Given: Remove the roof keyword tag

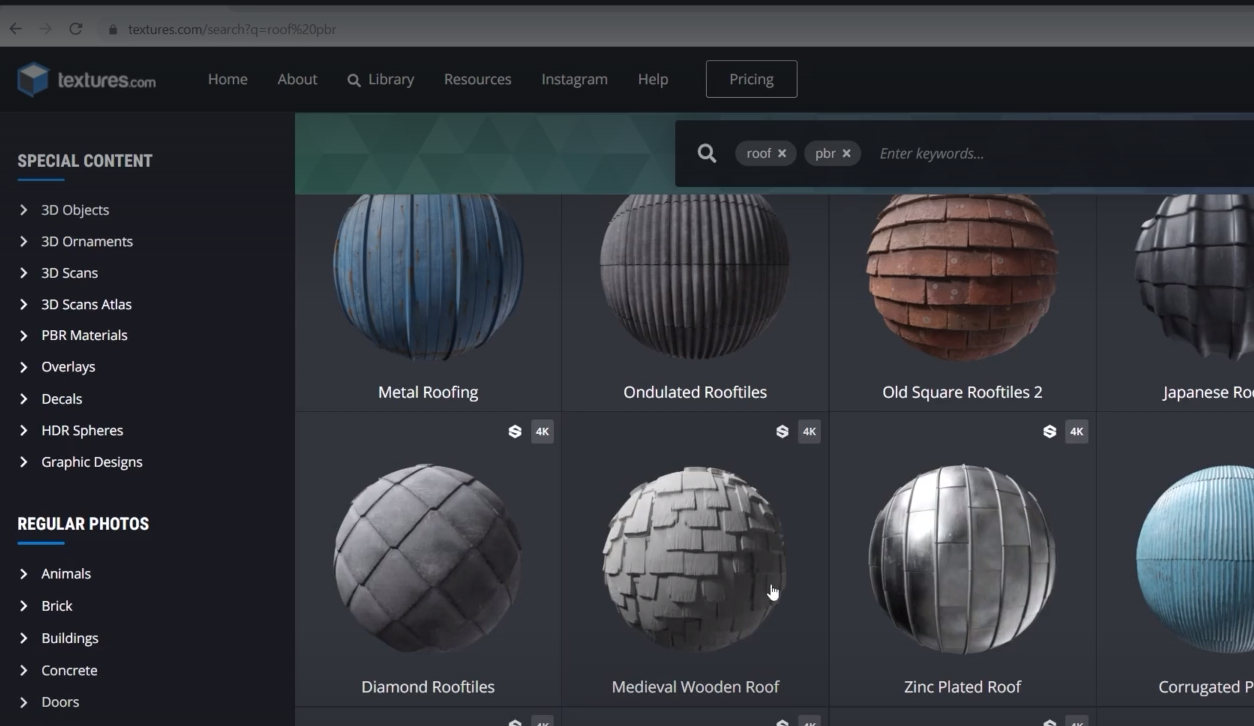Looking at the screenshot, I should (782, 153).
